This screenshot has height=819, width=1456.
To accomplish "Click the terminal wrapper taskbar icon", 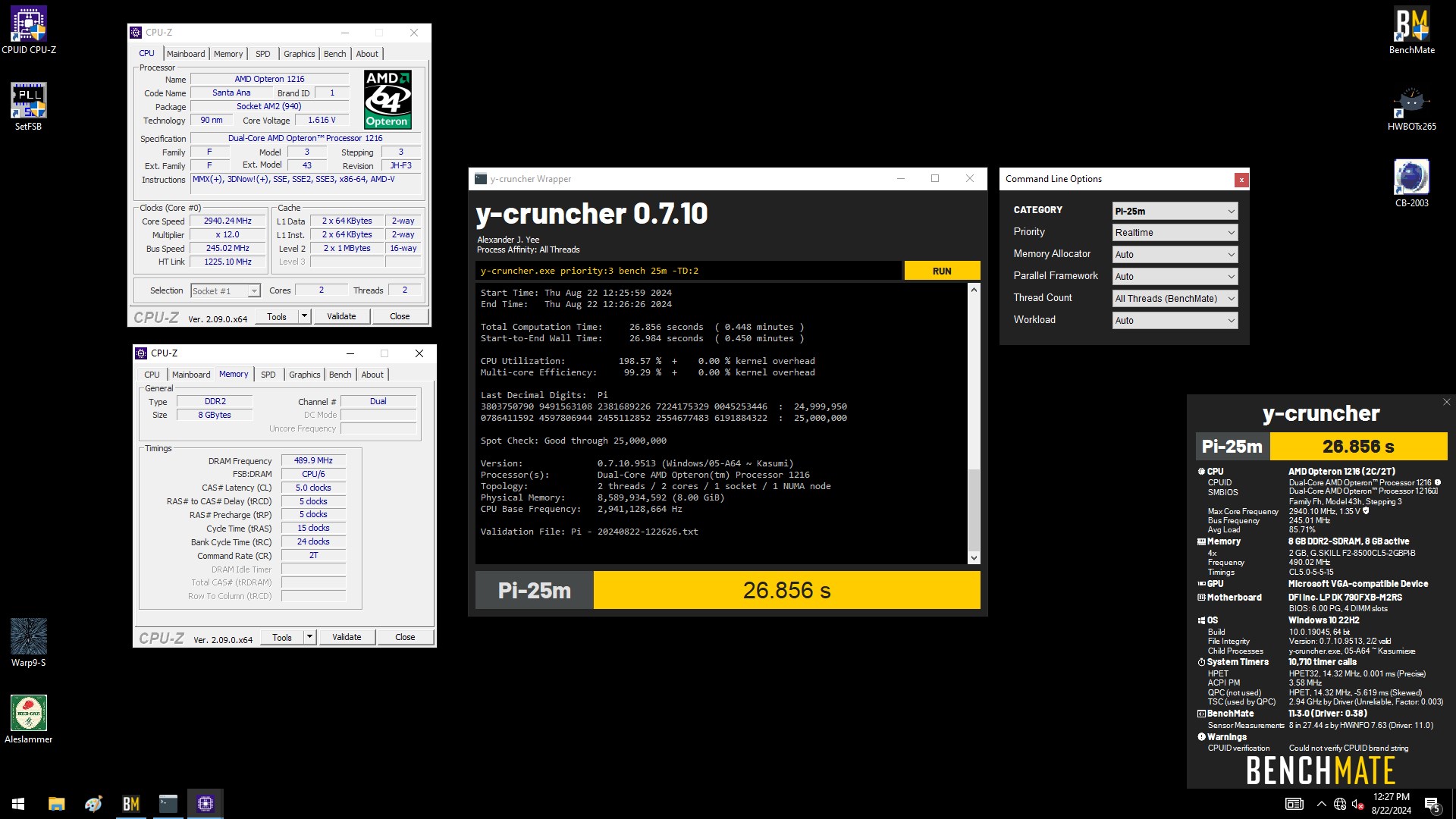I will [x=168, y=804].
